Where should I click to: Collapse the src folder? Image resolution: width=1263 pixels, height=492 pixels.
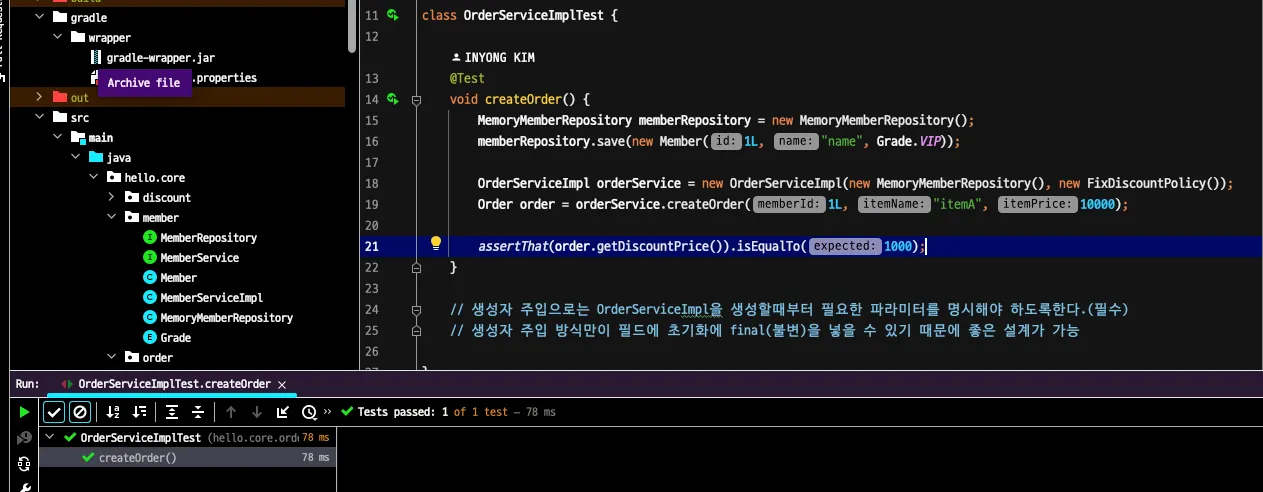tap(39, 117)
